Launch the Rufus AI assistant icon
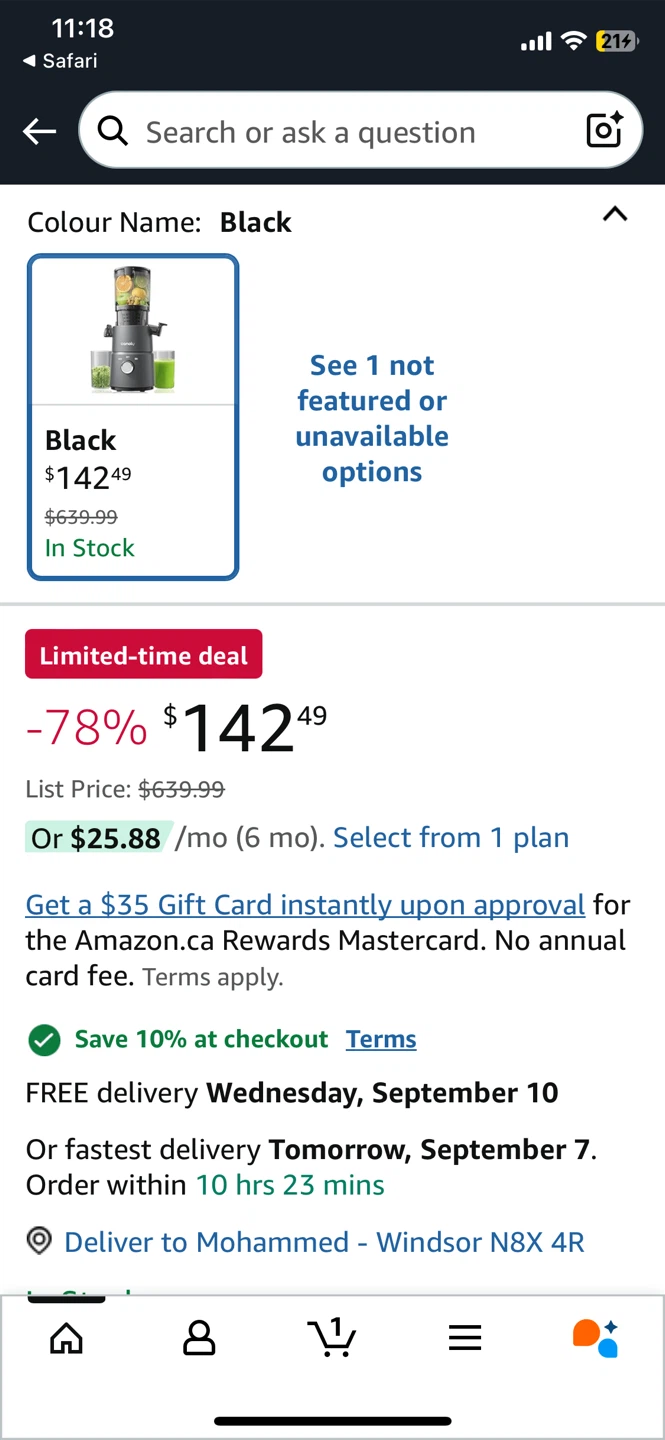665x1440 pixels. [596, 1338]
